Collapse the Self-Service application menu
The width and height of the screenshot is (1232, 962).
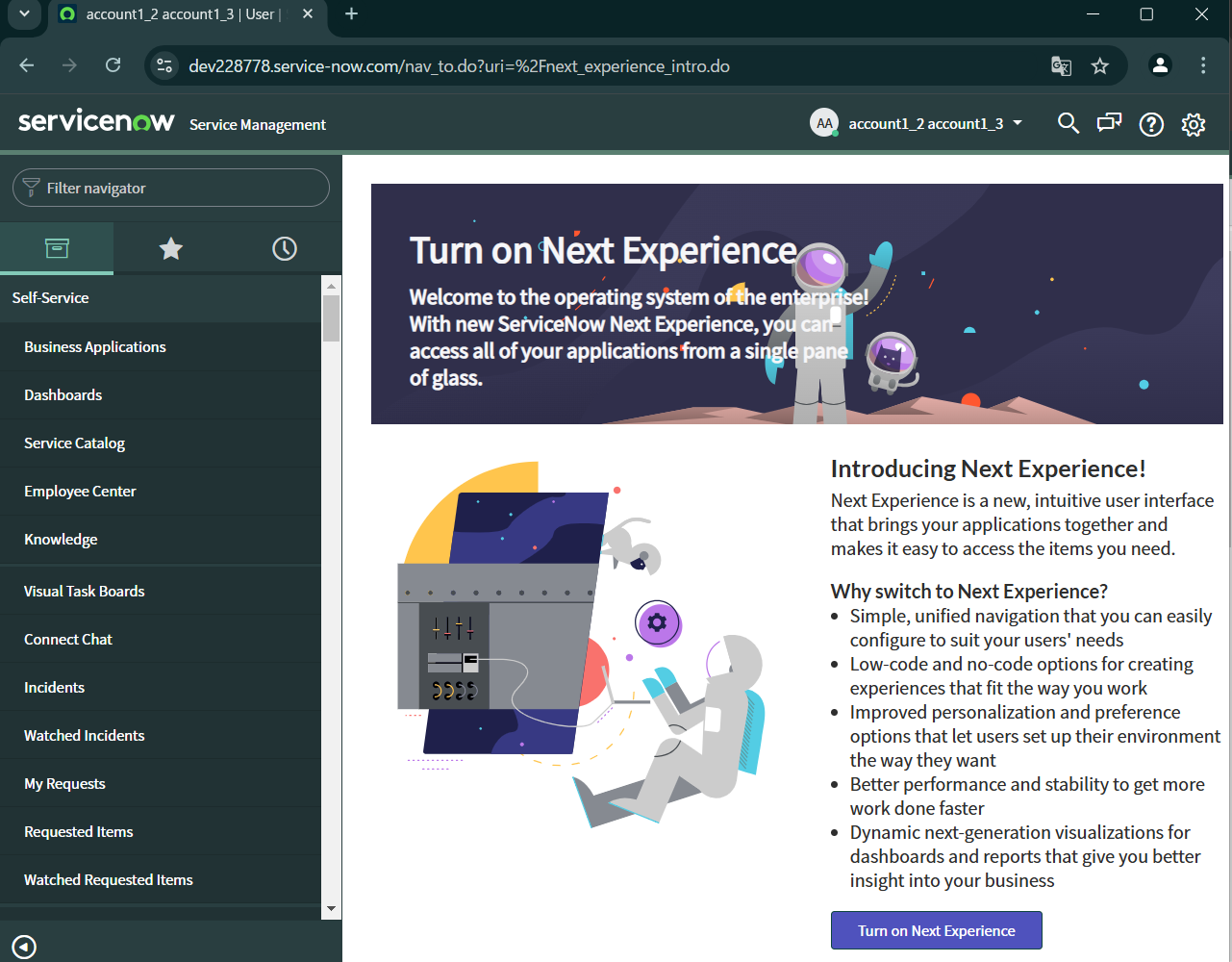click(160, 298)
